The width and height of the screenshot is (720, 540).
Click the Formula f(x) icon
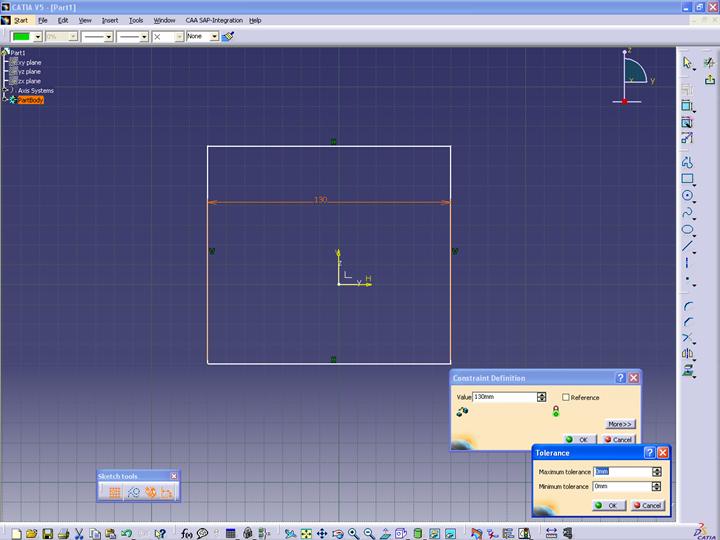point(186,533)
